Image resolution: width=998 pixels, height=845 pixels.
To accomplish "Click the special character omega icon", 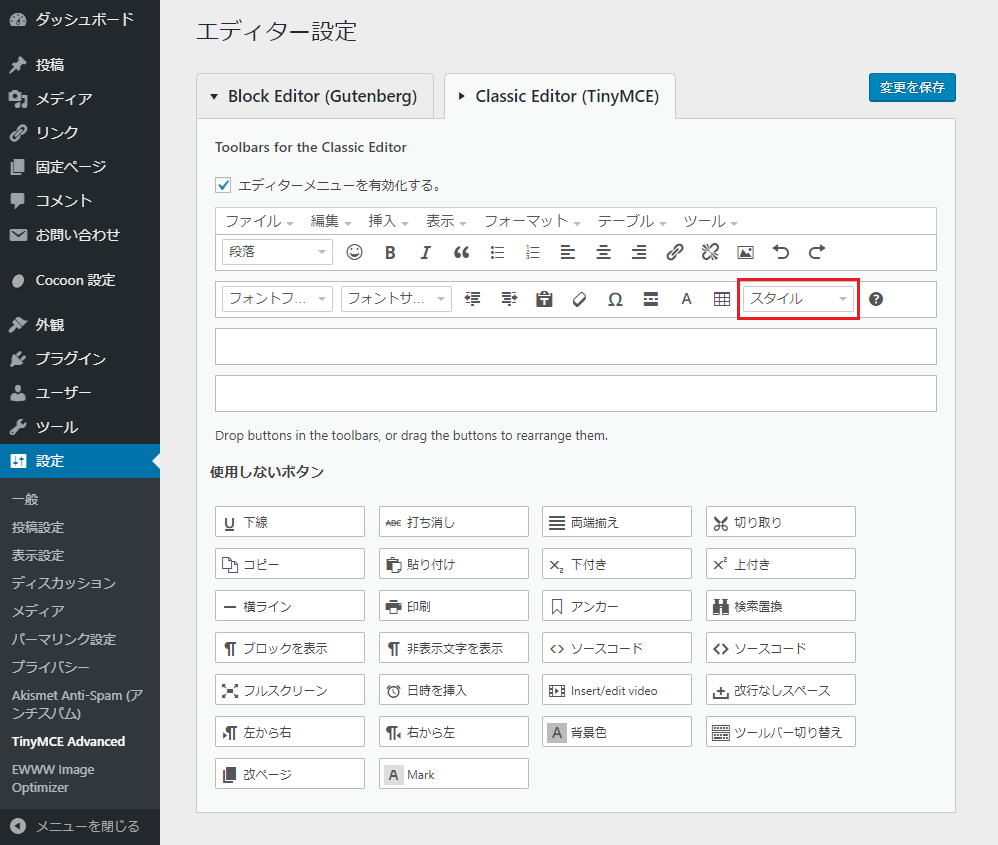I will tap(615, 299).
